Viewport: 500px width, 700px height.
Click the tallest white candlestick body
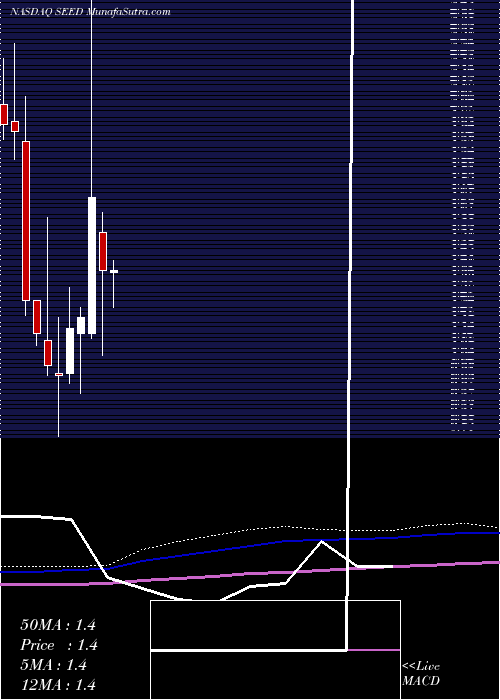[x=92, y=265]
